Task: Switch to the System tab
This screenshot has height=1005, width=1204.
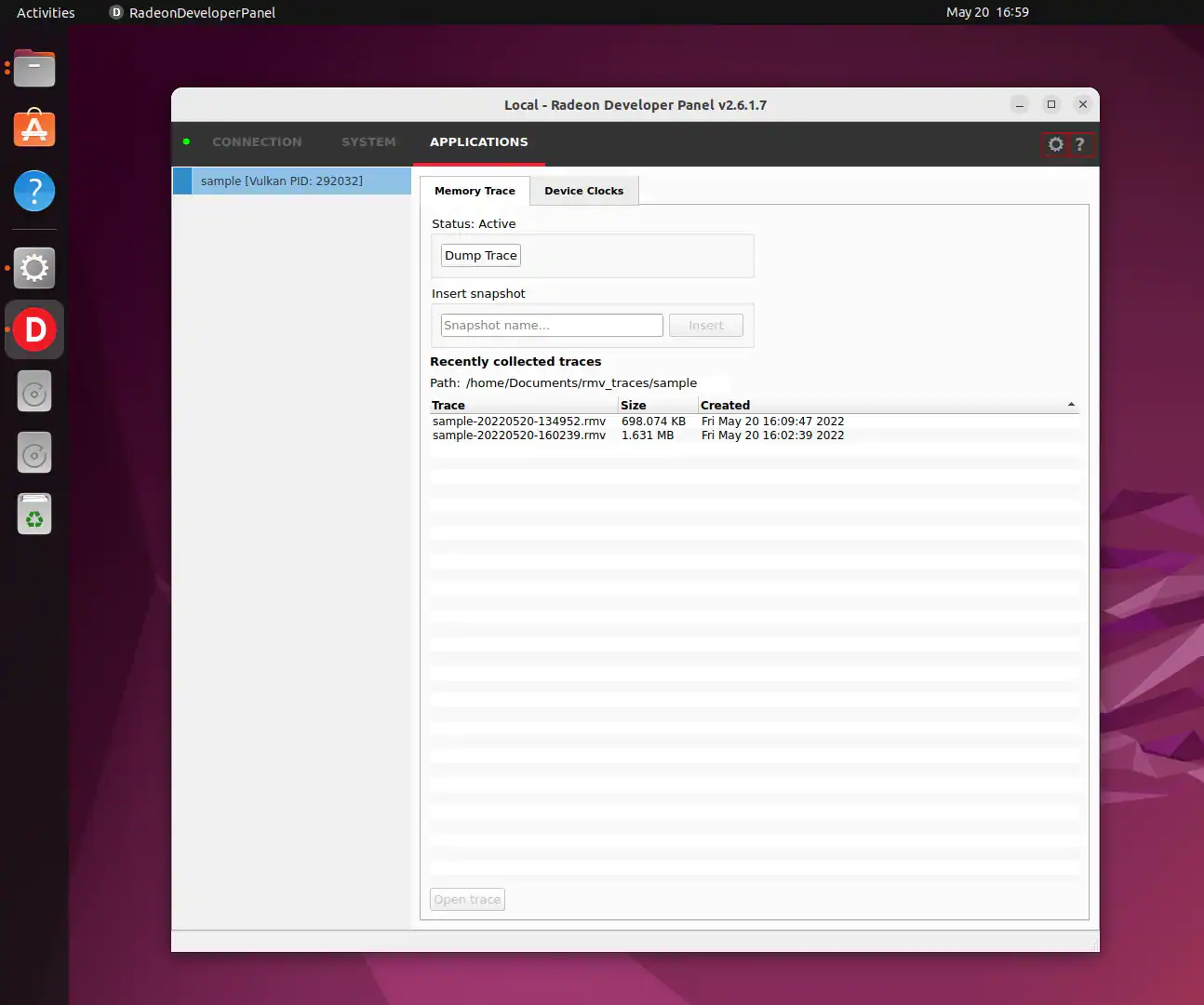Action: click(x=368, y=142)
